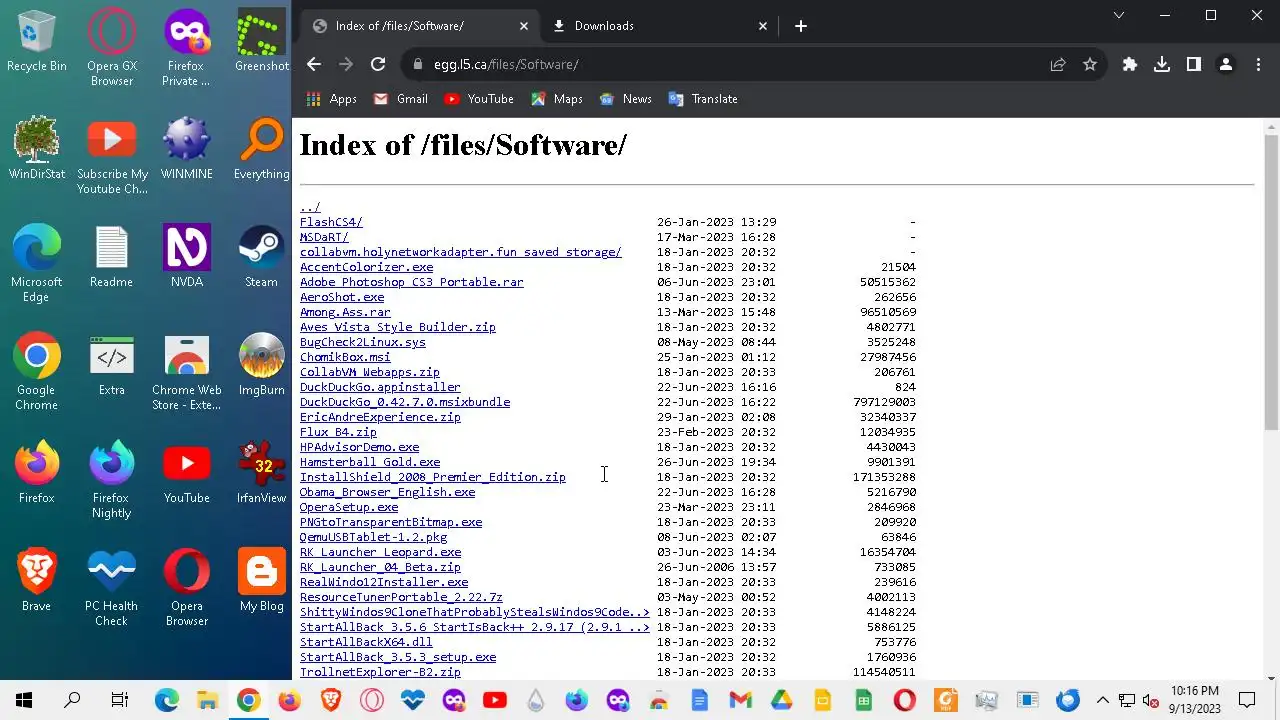Image resolution: width=1280 pixels, height=720 pixels.
Task: Click the scrollbar up arrow at the top of the page
Action: [x=1271, y=126]
